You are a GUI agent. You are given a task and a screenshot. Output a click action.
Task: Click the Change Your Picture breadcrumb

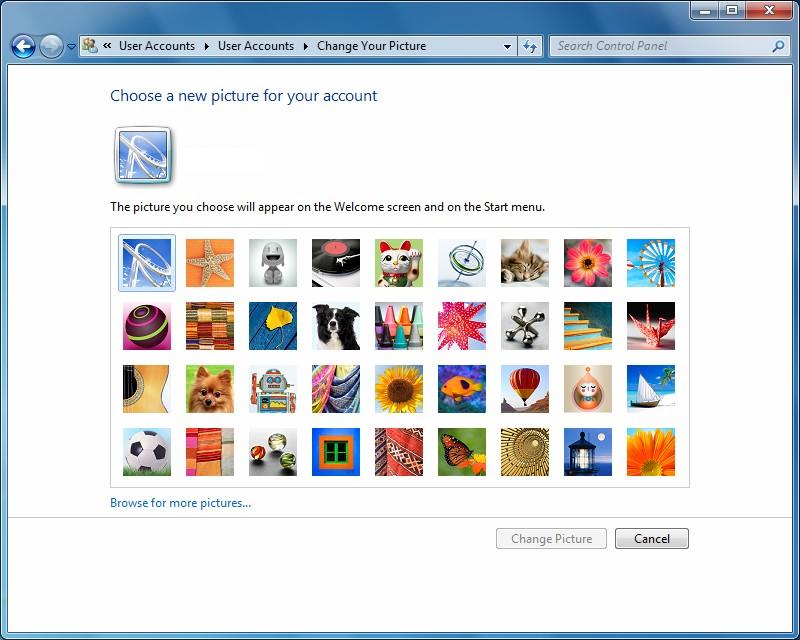coord(371,46)
